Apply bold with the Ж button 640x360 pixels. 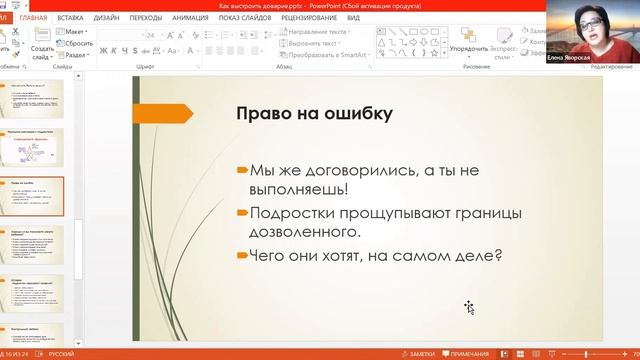104,51
